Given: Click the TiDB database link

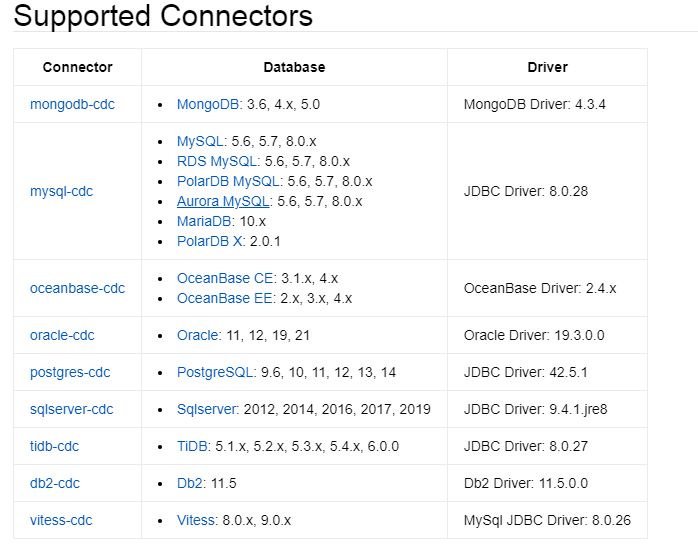Looking at the screenshot, I should pos(193,446).
